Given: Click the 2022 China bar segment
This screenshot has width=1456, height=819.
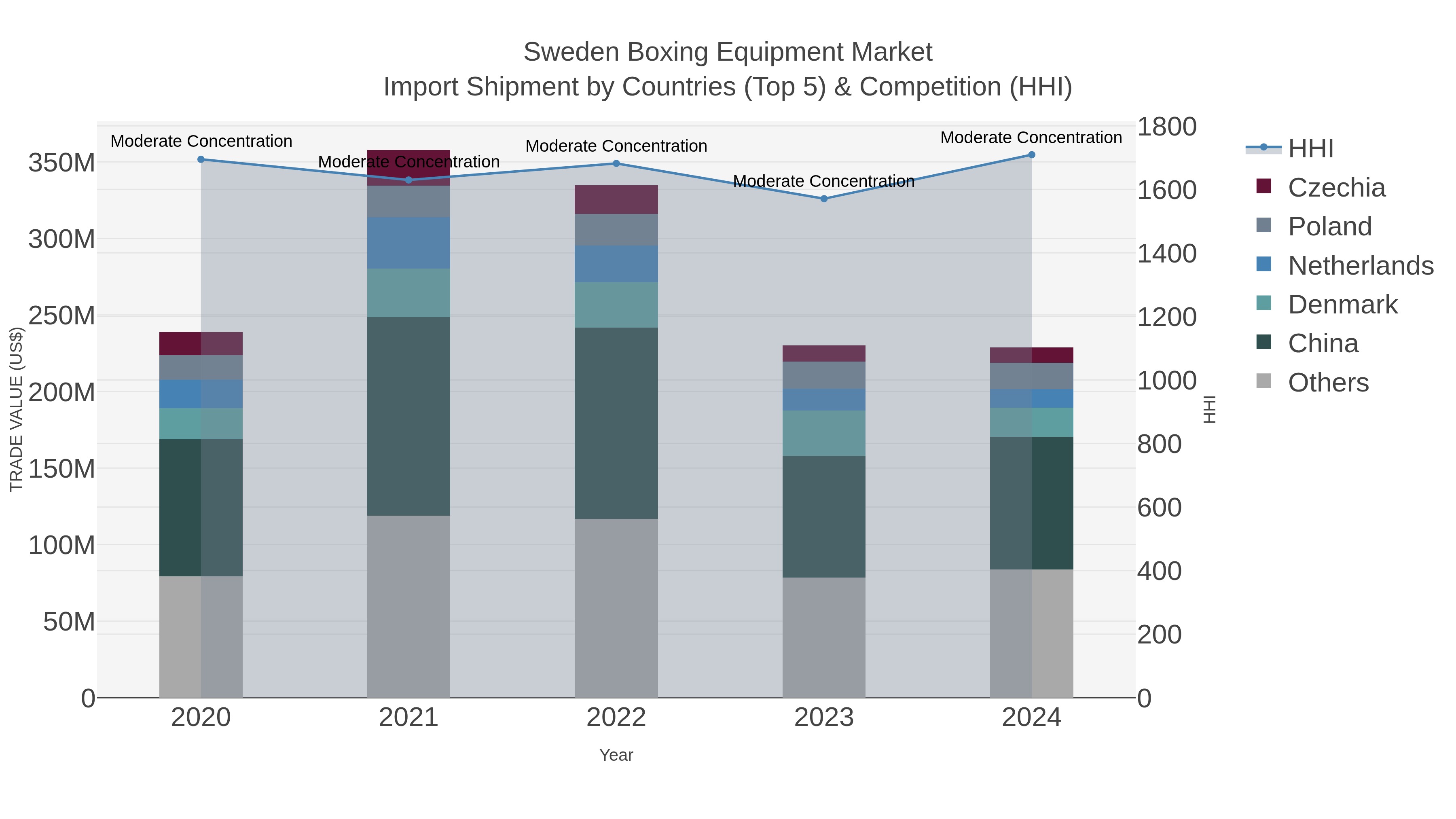Looking at the screenshot, I should (616, 423).
